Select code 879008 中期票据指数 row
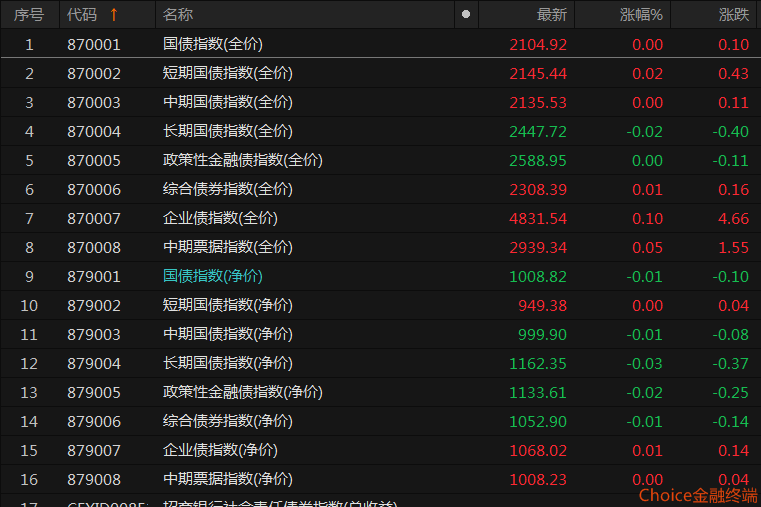Screen dimensions: 761x507 94,479
